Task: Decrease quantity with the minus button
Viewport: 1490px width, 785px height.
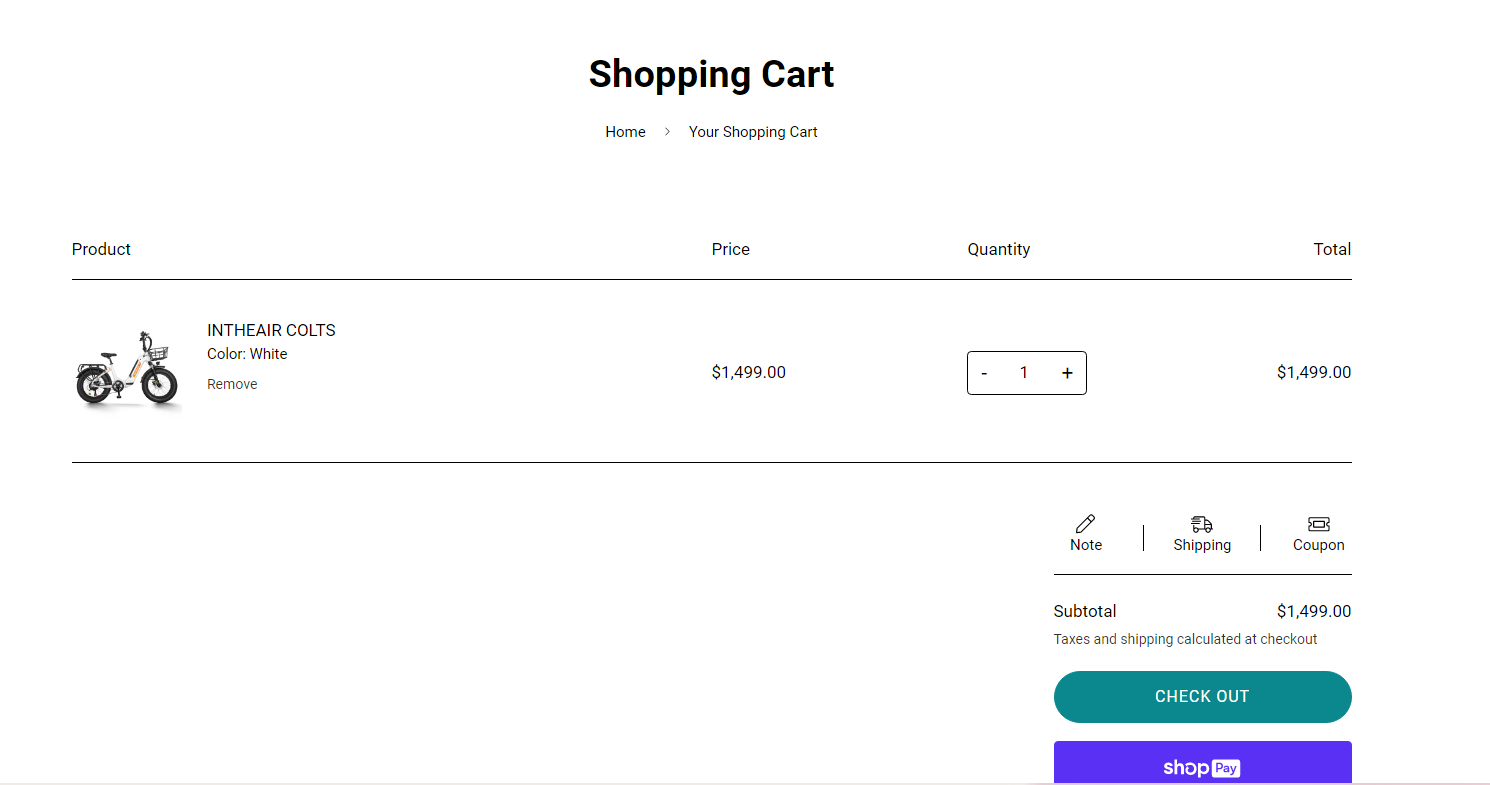Action: (x=984, y=373)
